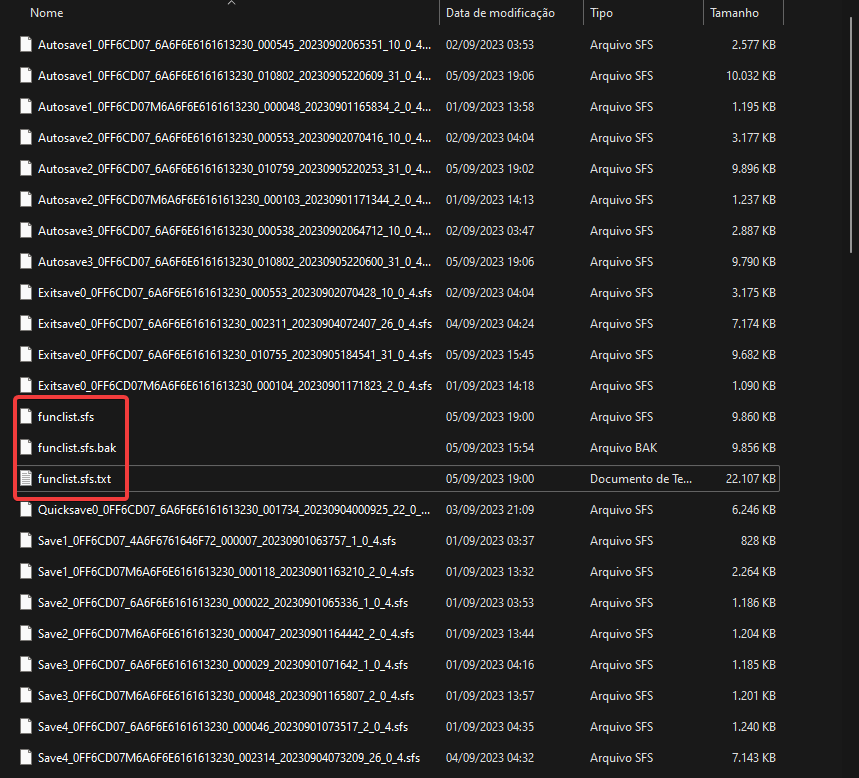
Task: Sort files by the Nome column header
Action: pyautogui.click(x=47, y=13)
